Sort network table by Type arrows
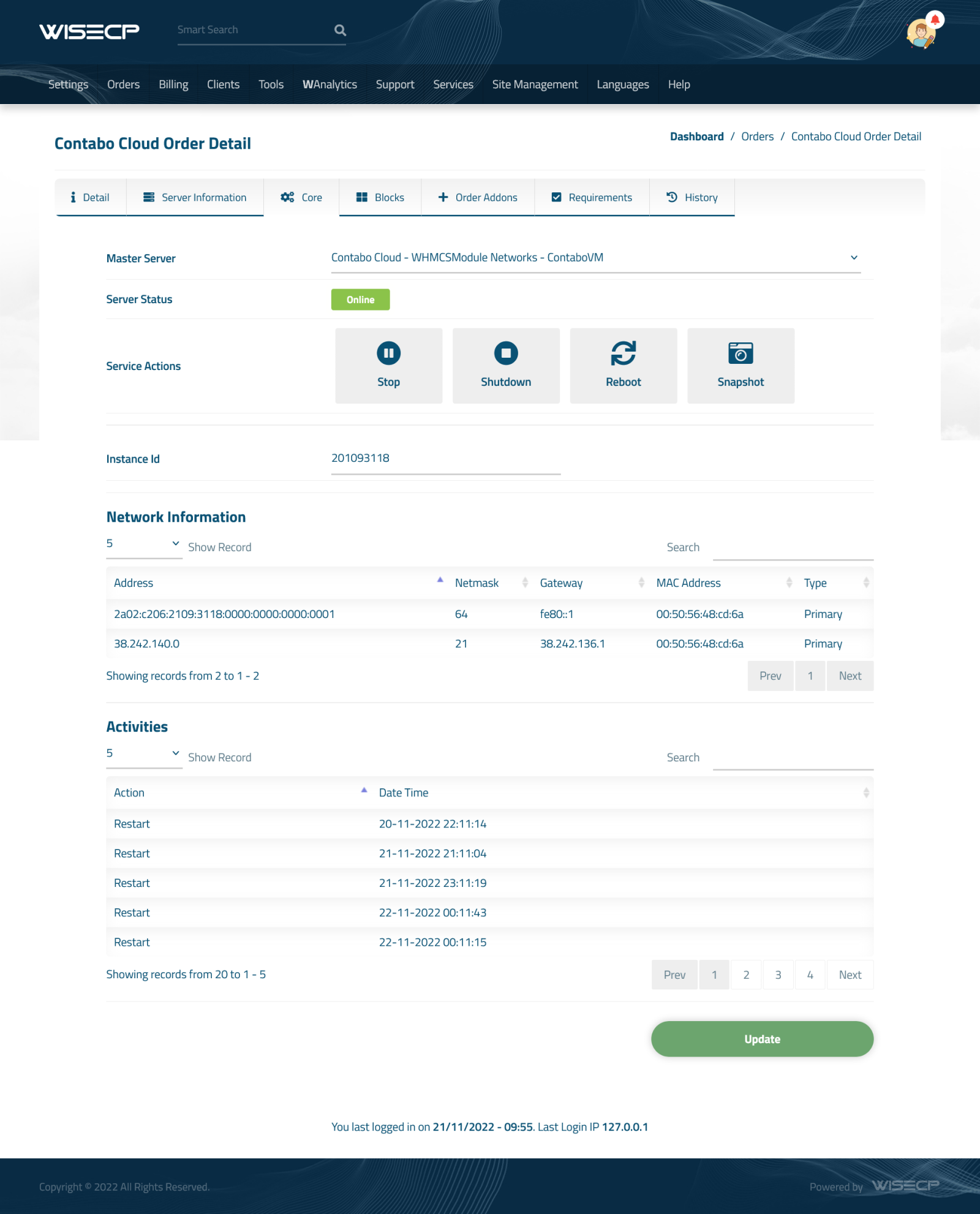Viewport: 980px width, 1214px height. click(866, 582)
